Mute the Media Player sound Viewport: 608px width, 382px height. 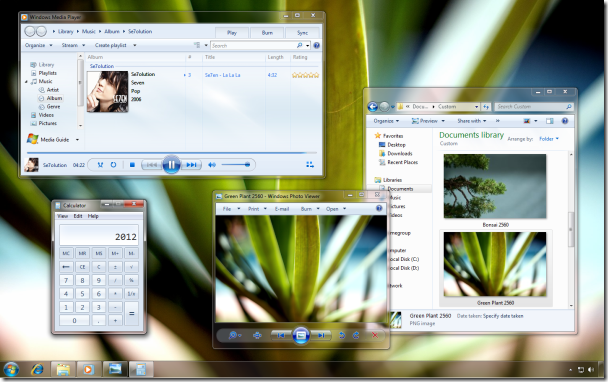tap(212, 165)
